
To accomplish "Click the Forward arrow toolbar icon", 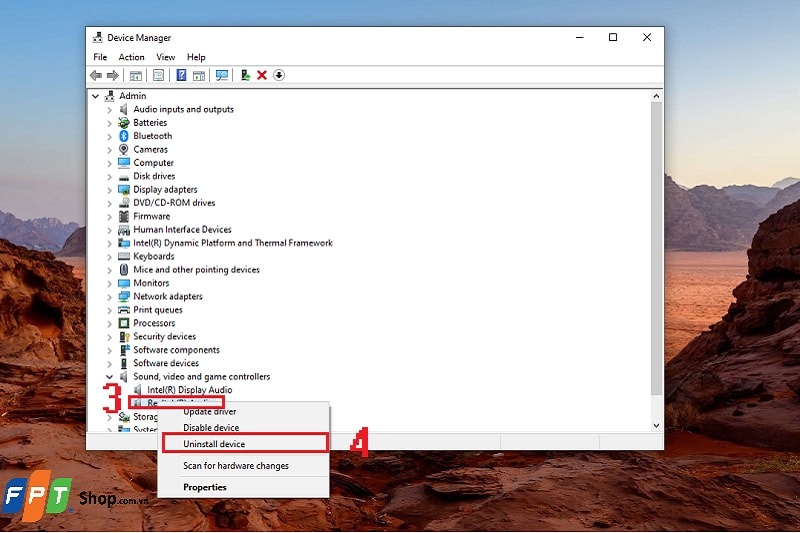I will (113, 75).
